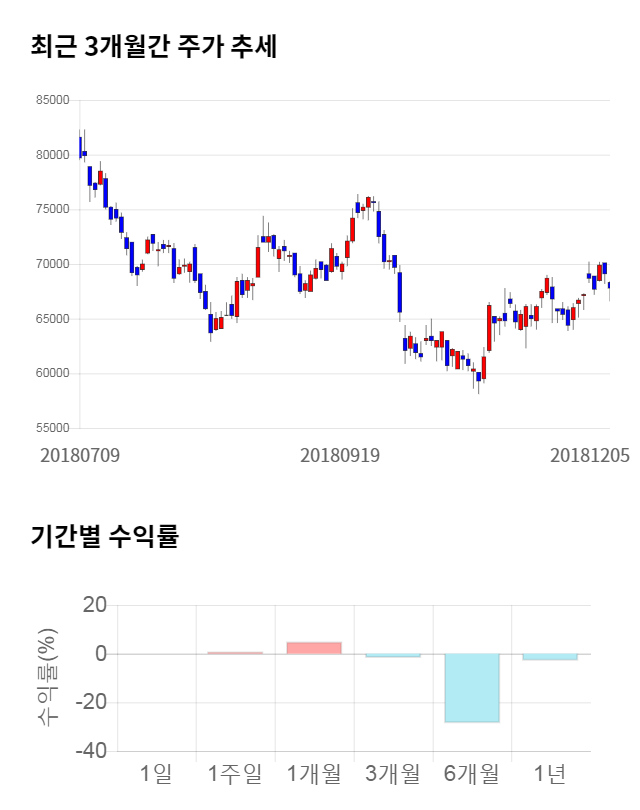Click the 기간별 수익률 heading
This screenshot has width=640, height=810.
(x=104, y=536)
